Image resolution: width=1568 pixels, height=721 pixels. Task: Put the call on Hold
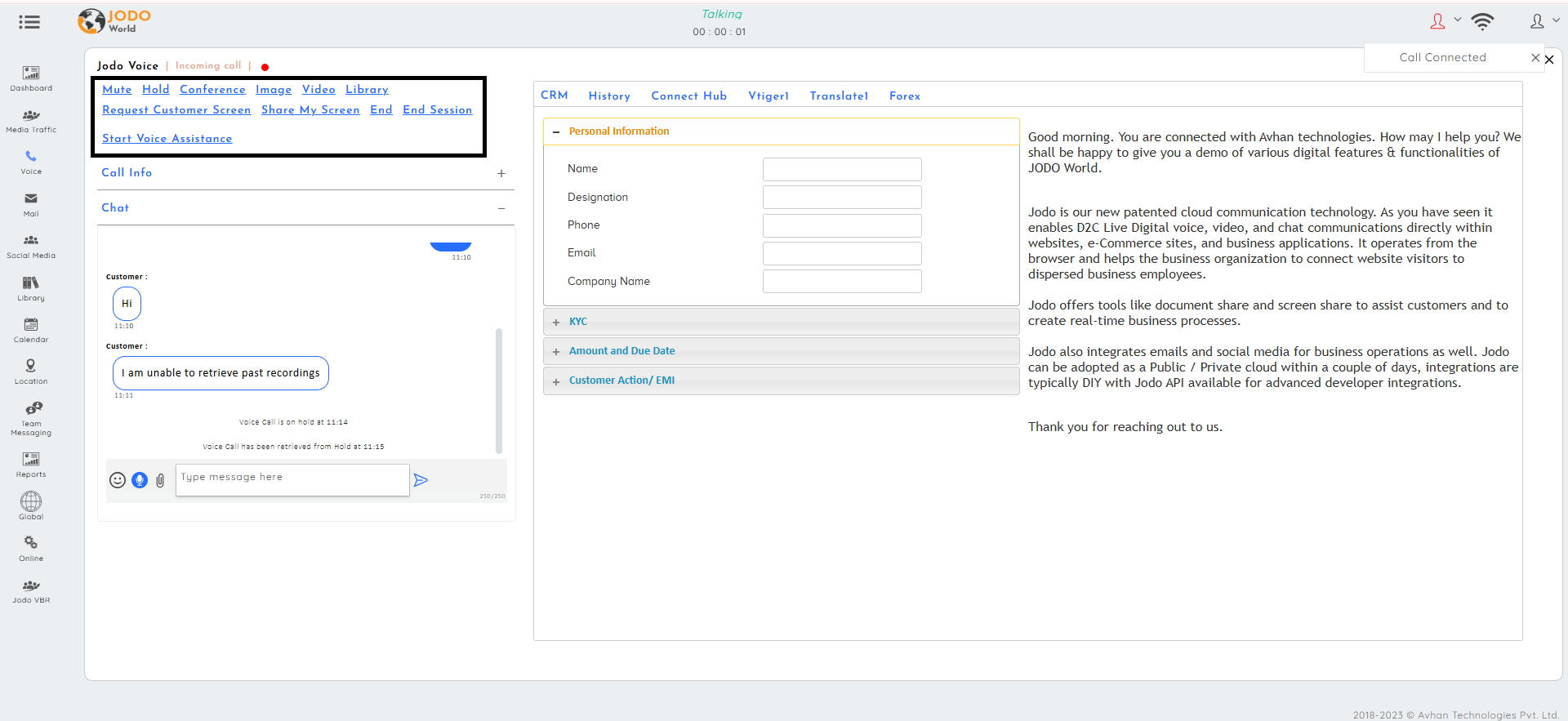156,90
